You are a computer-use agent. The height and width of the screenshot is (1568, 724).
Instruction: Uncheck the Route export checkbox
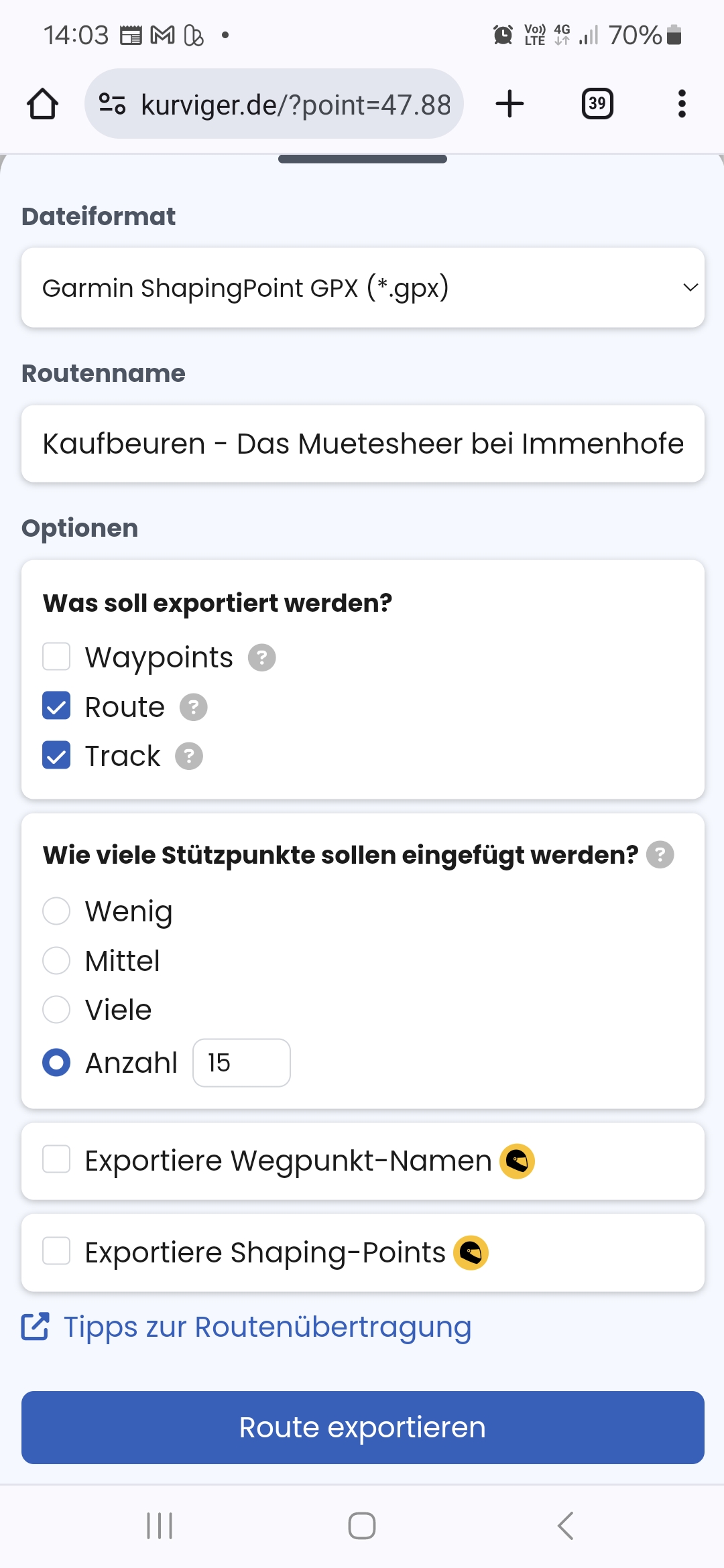click(x=56, y=706)
